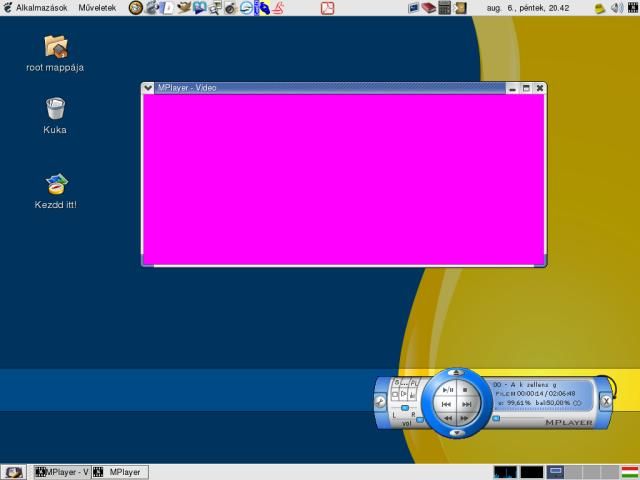
Task: Click the small square button in MPlayer panel
Action: coord(395,395)
